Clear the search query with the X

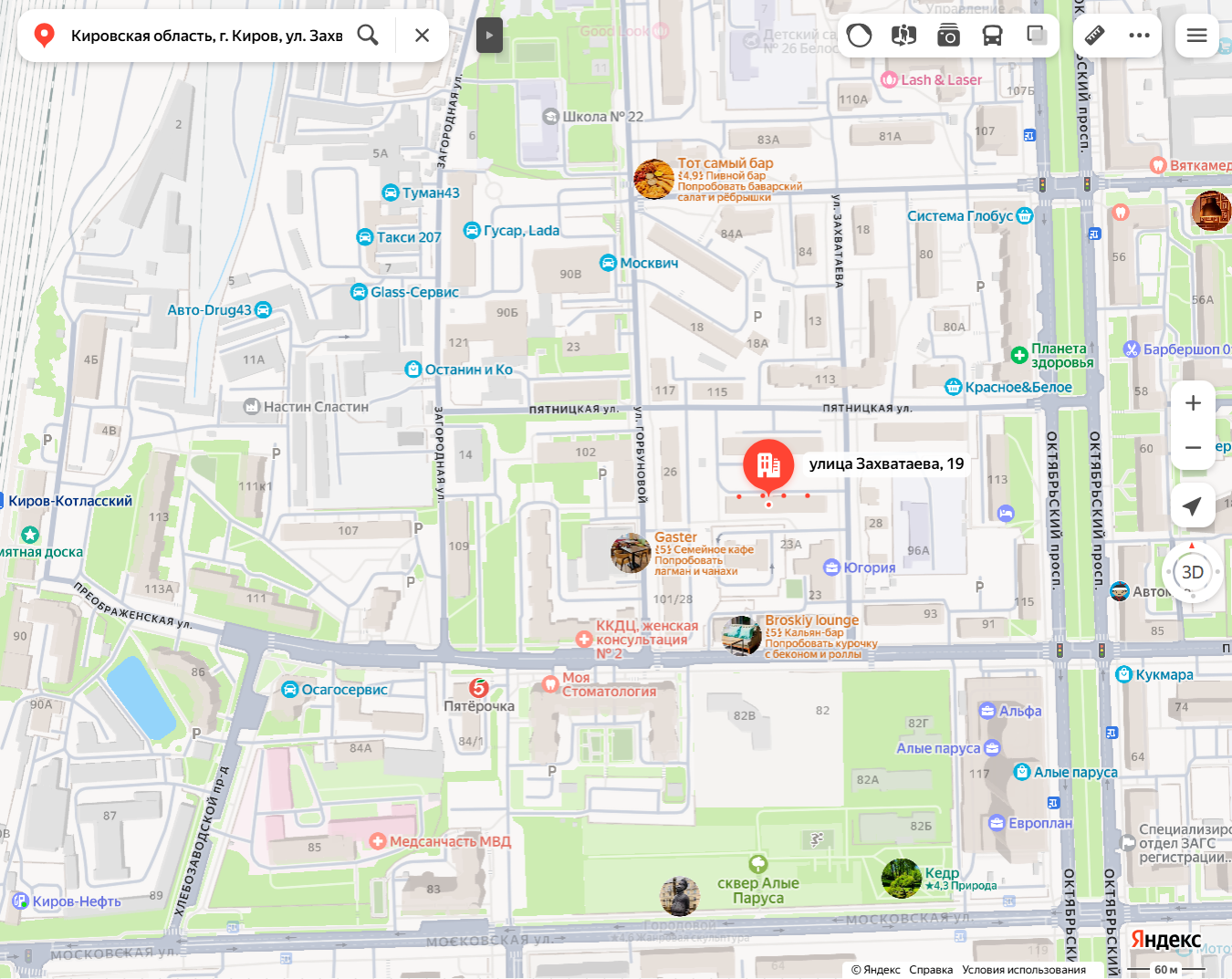[x=422, y=36]
